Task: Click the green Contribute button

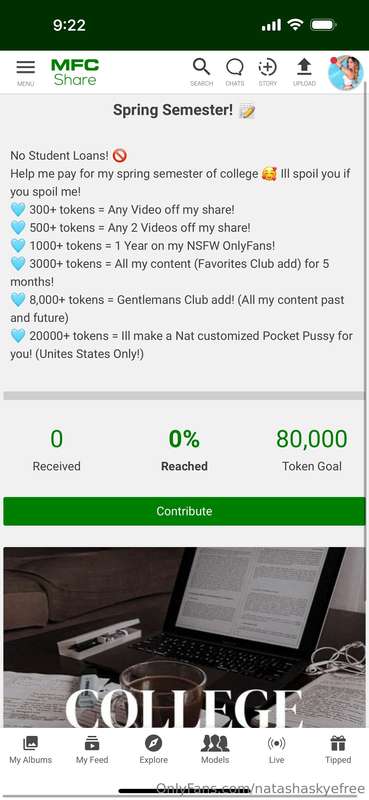Action: pos(184,511)
